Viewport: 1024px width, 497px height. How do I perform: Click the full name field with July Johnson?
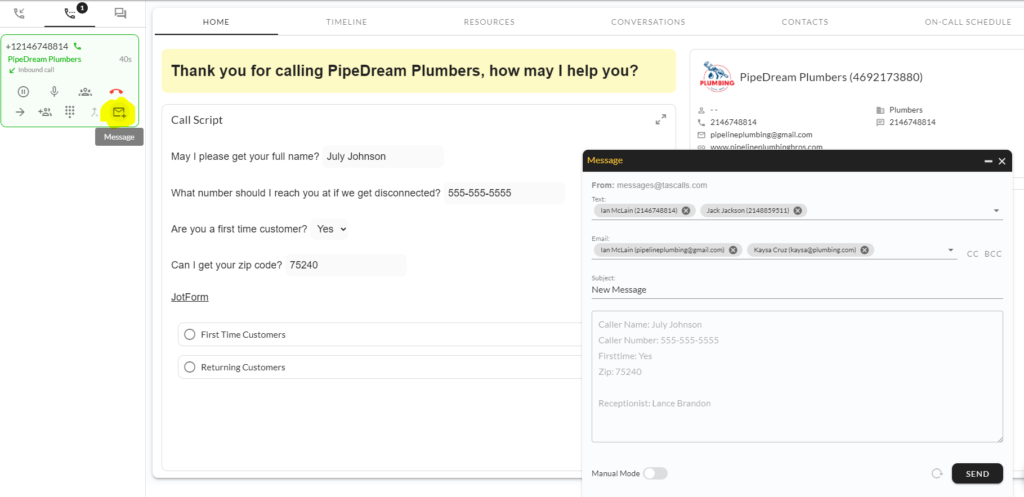click(x=383, y=157)
